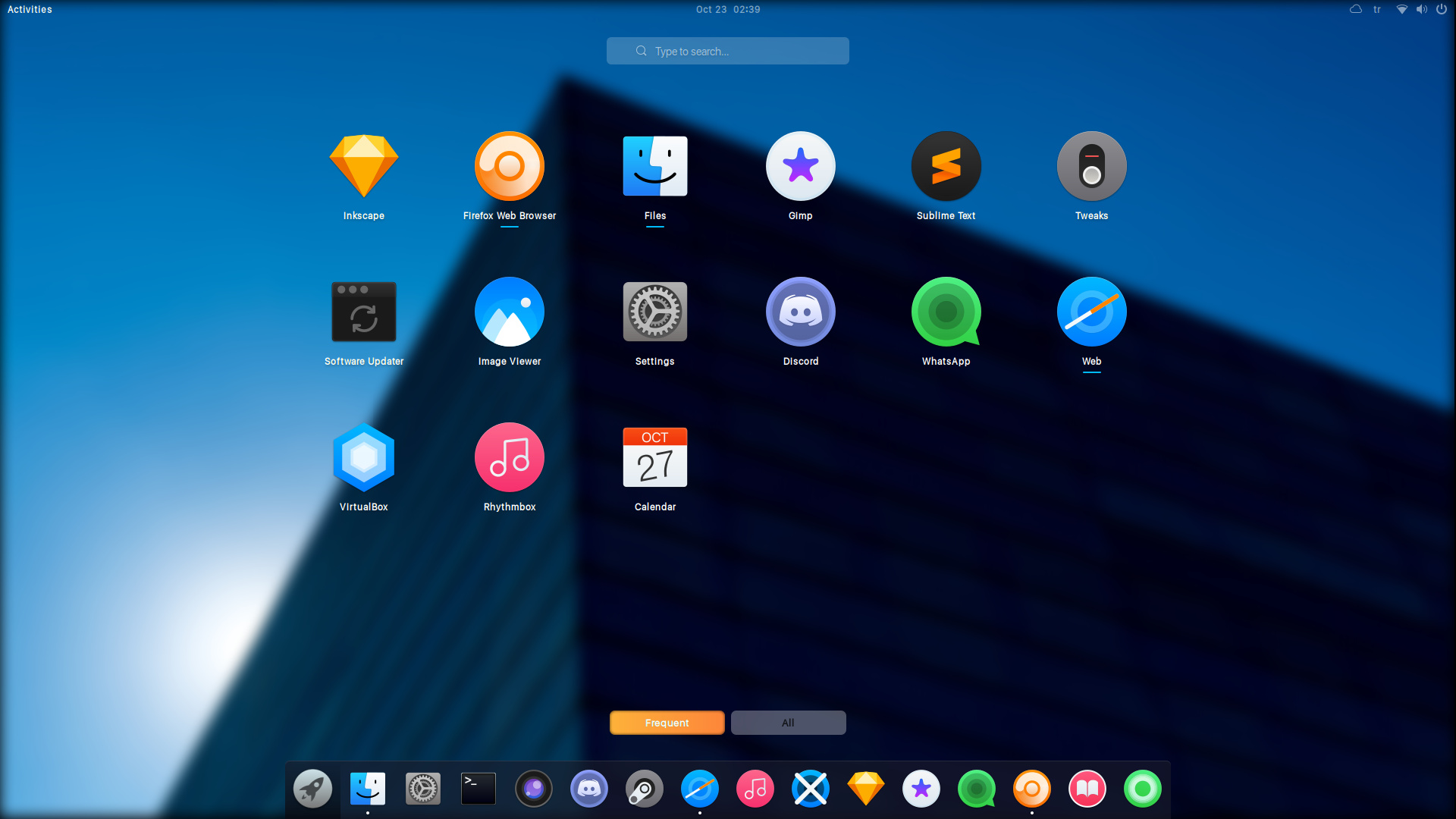Viewport: 1456px width, 819px height.
Task: Click the Wi-Fi status icon
Action: coord(1402,9)
